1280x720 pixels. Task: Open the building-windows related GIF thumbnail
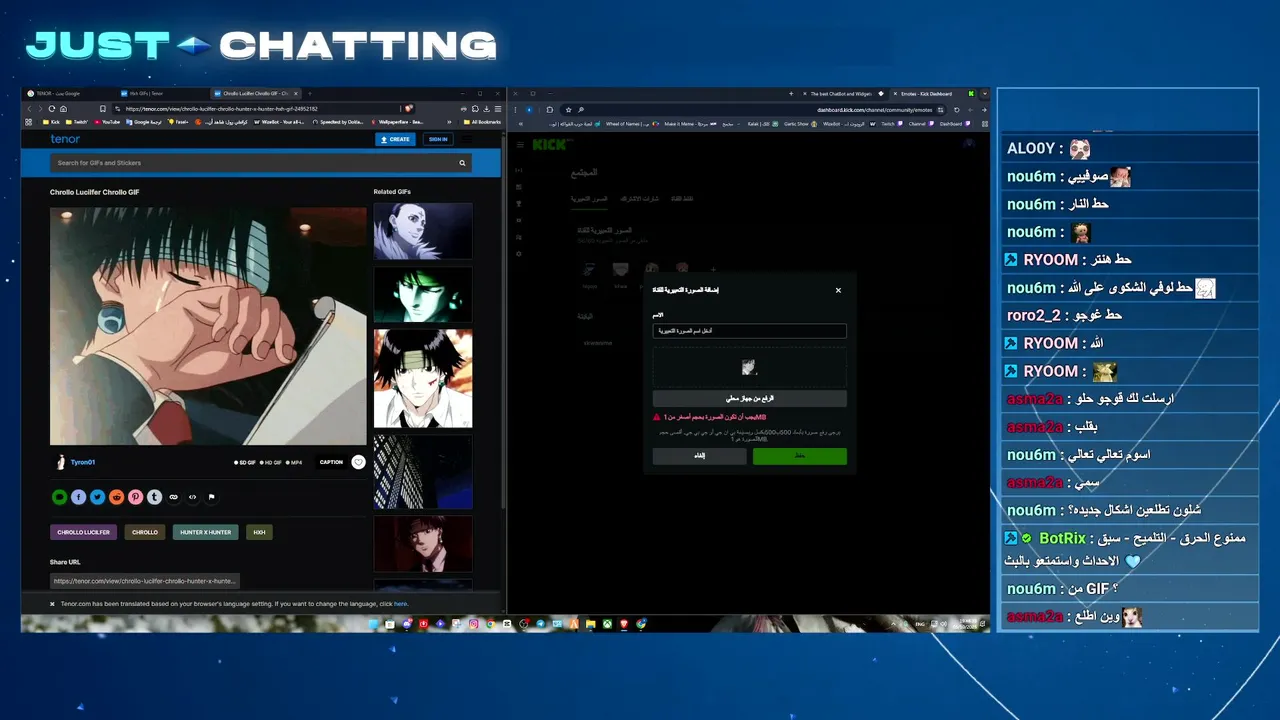pyautogui.click(x=423, y=472)
